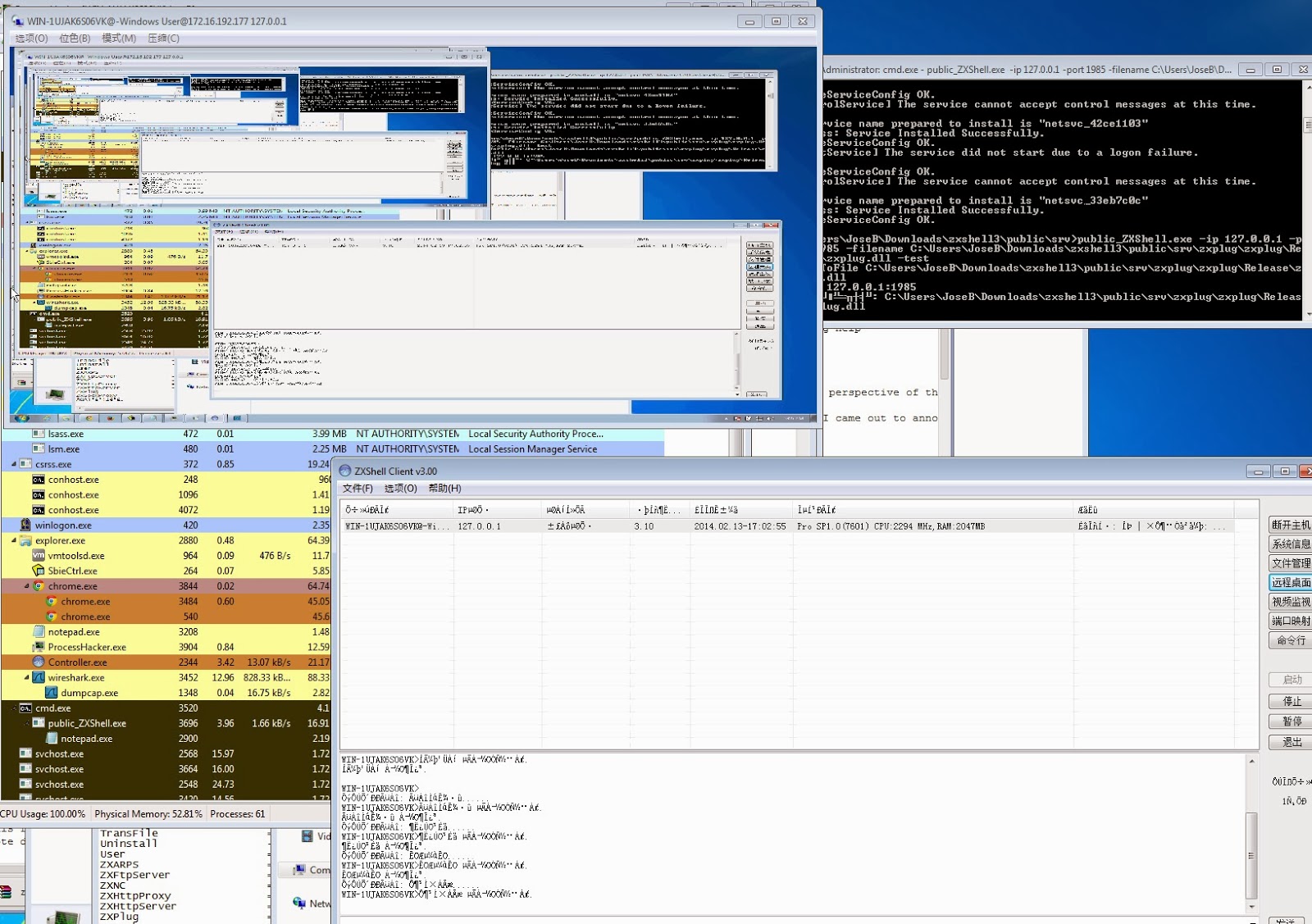Click the 停止 stop button
The image size is (1312, 924).
point(1291,702)
